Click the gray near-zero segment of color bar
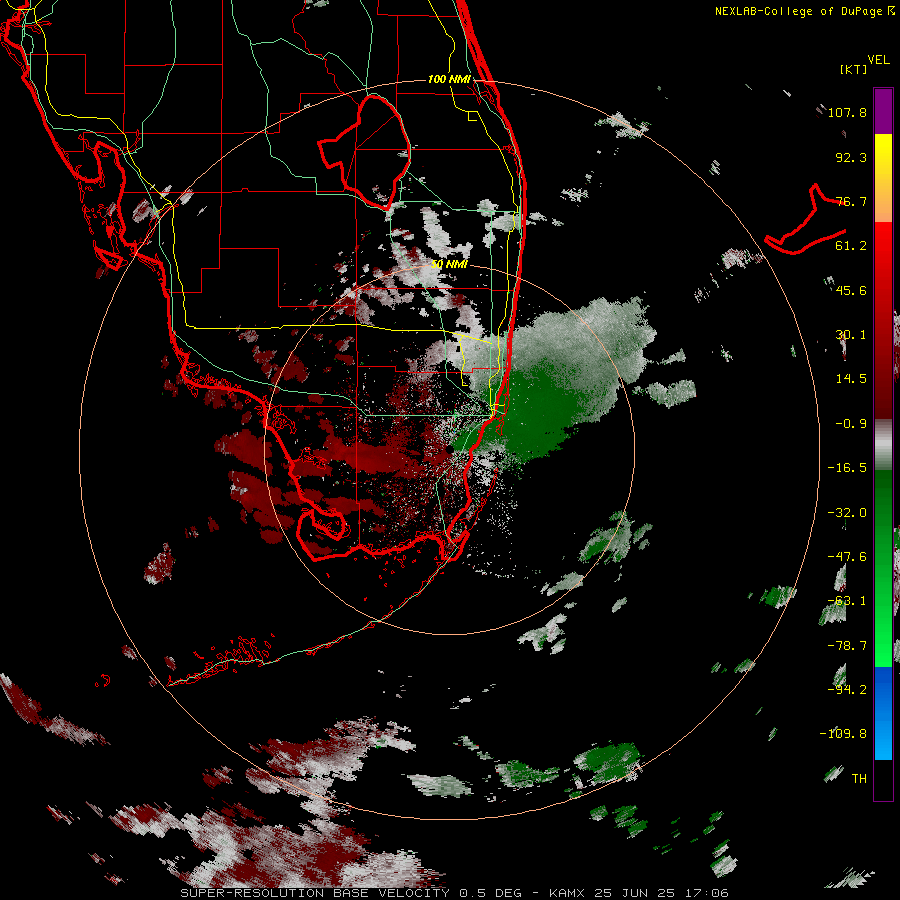900x900 pixels. point(883,444)
